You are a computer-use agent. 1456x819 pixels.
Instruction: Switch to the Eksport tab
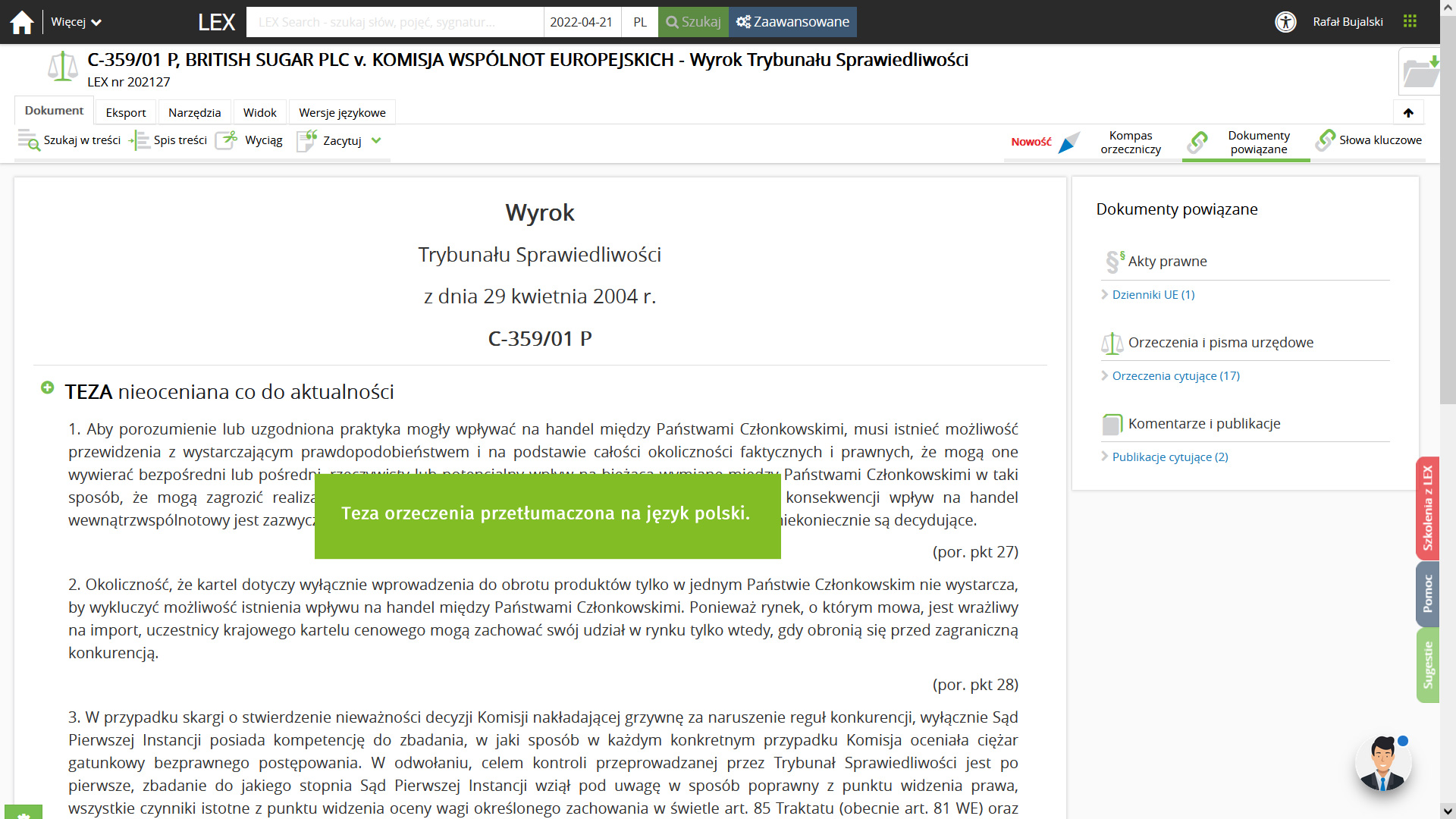126,112
